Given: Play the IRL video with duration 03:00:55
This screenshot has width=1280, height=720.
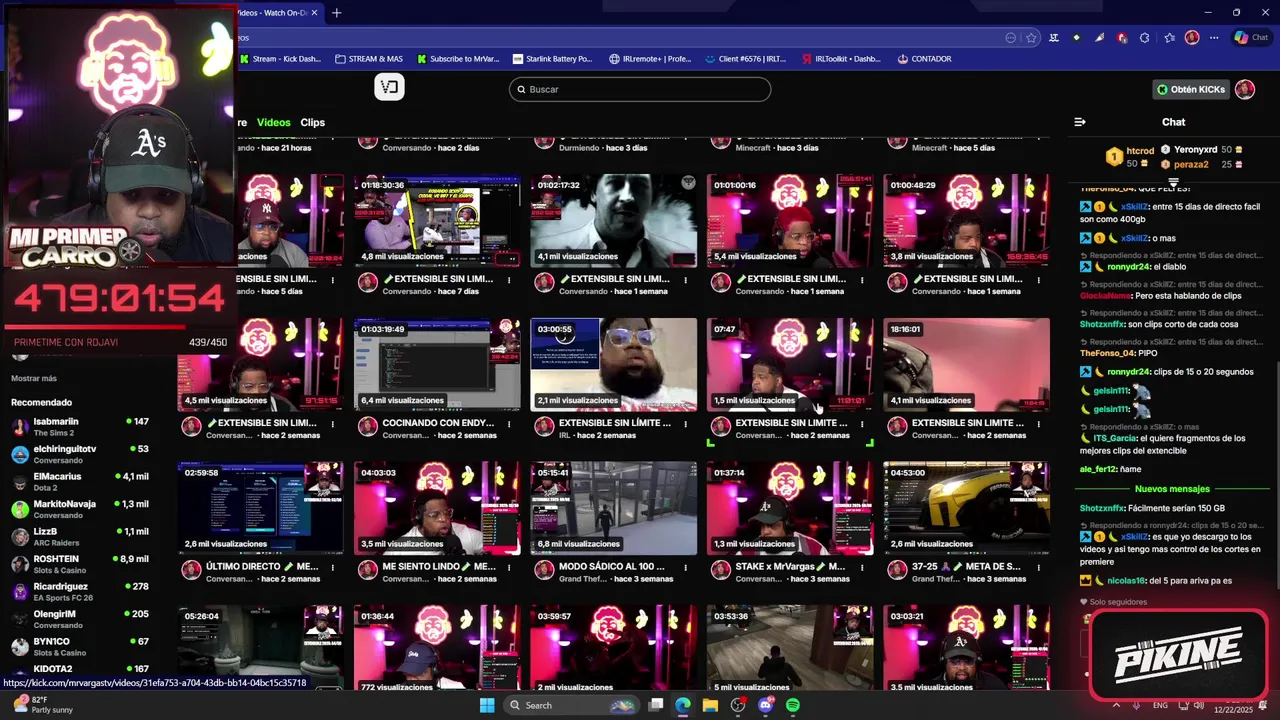Looking at the screenshot, I should click(614, 365).
